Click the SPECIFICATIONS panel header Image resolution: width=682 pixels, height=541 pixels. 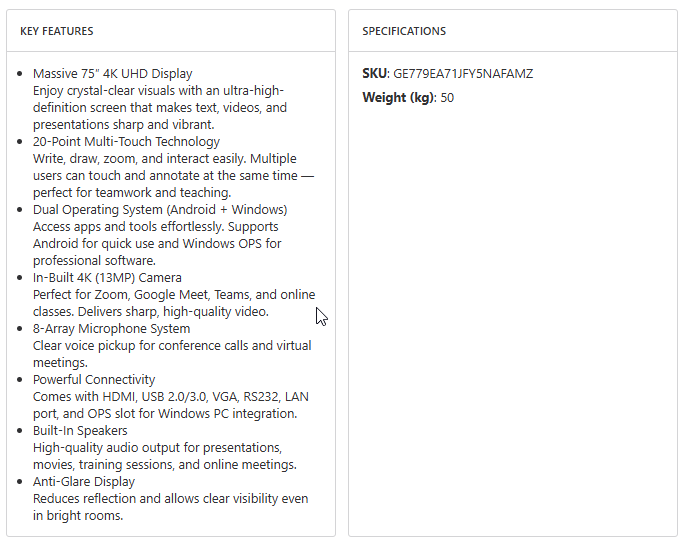click(404, 31)
